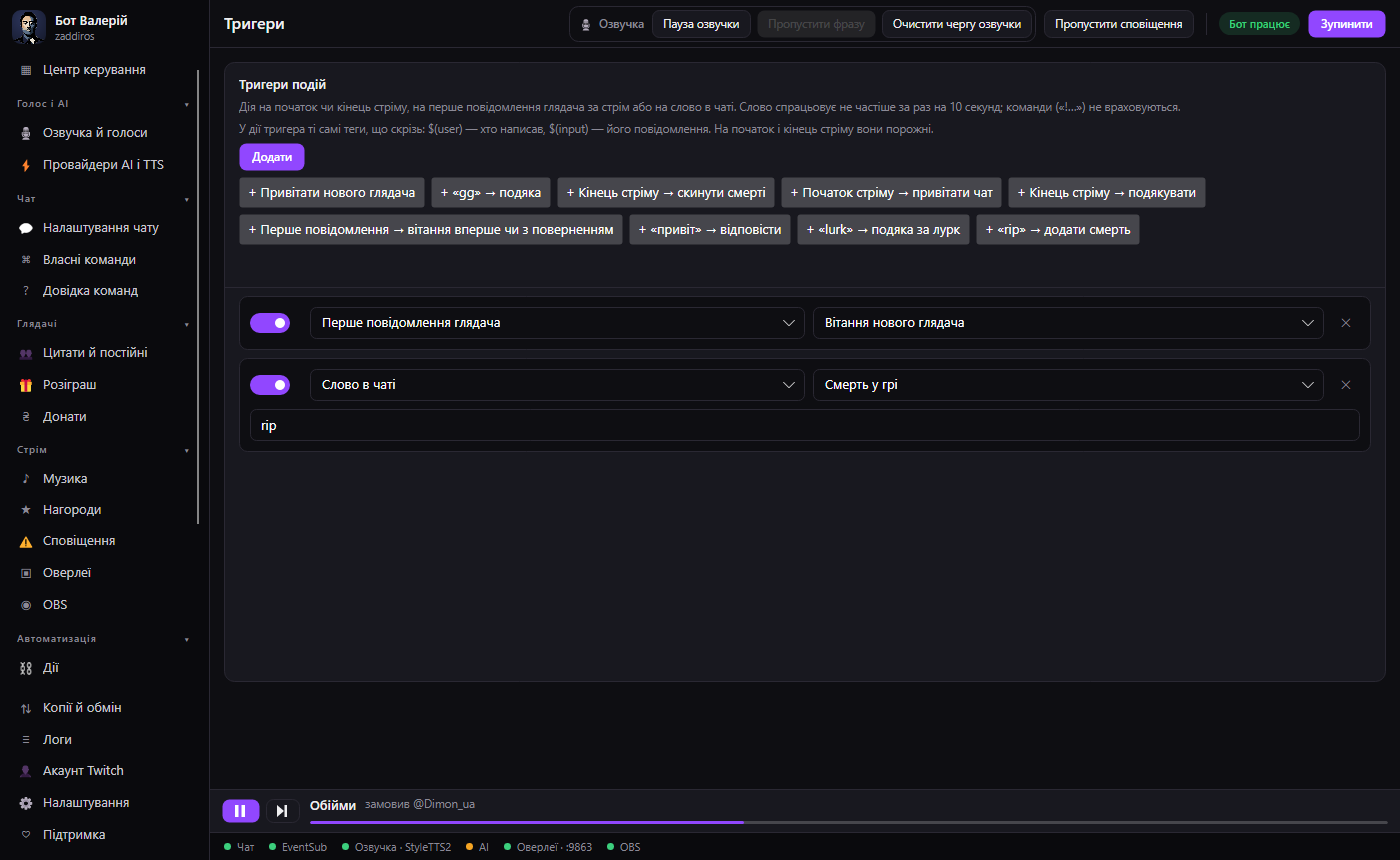1400x860 pixels.
Task: Open the Вітання нового глядача action dropdown
Action: (x=1068, y=323)
